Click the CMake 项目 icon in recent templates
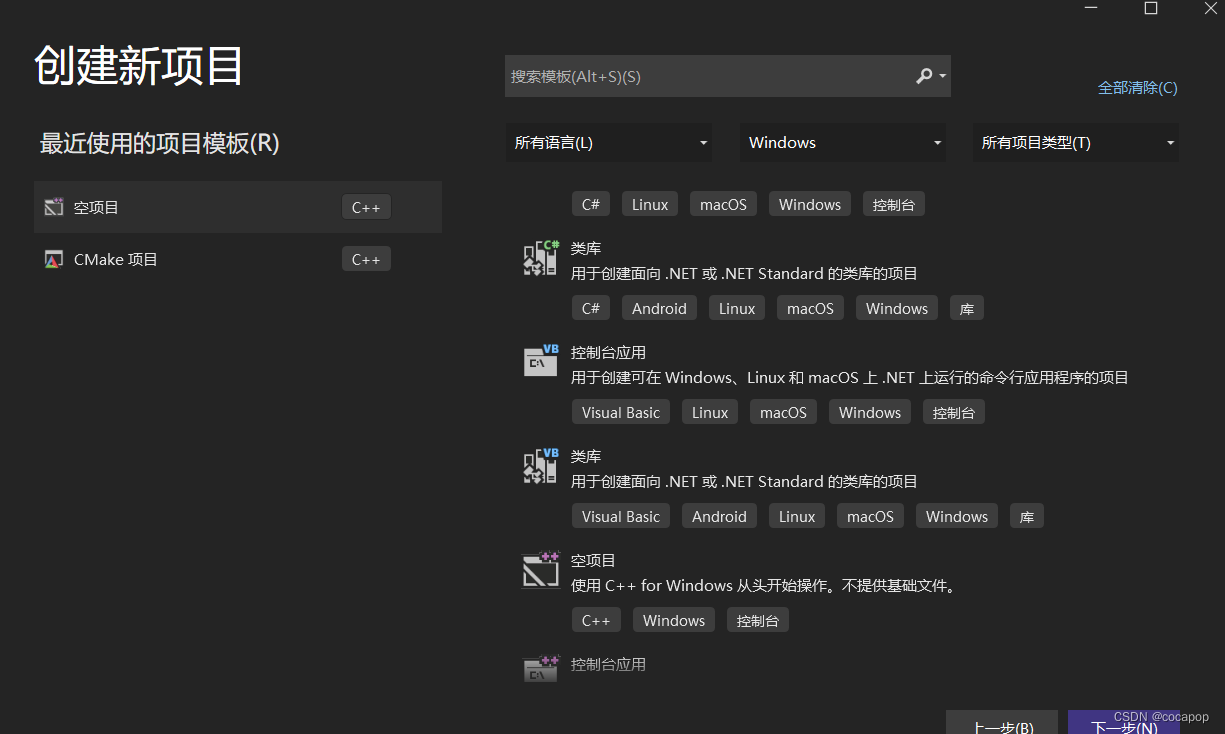The image size is (1225, 734). (53, 258)
